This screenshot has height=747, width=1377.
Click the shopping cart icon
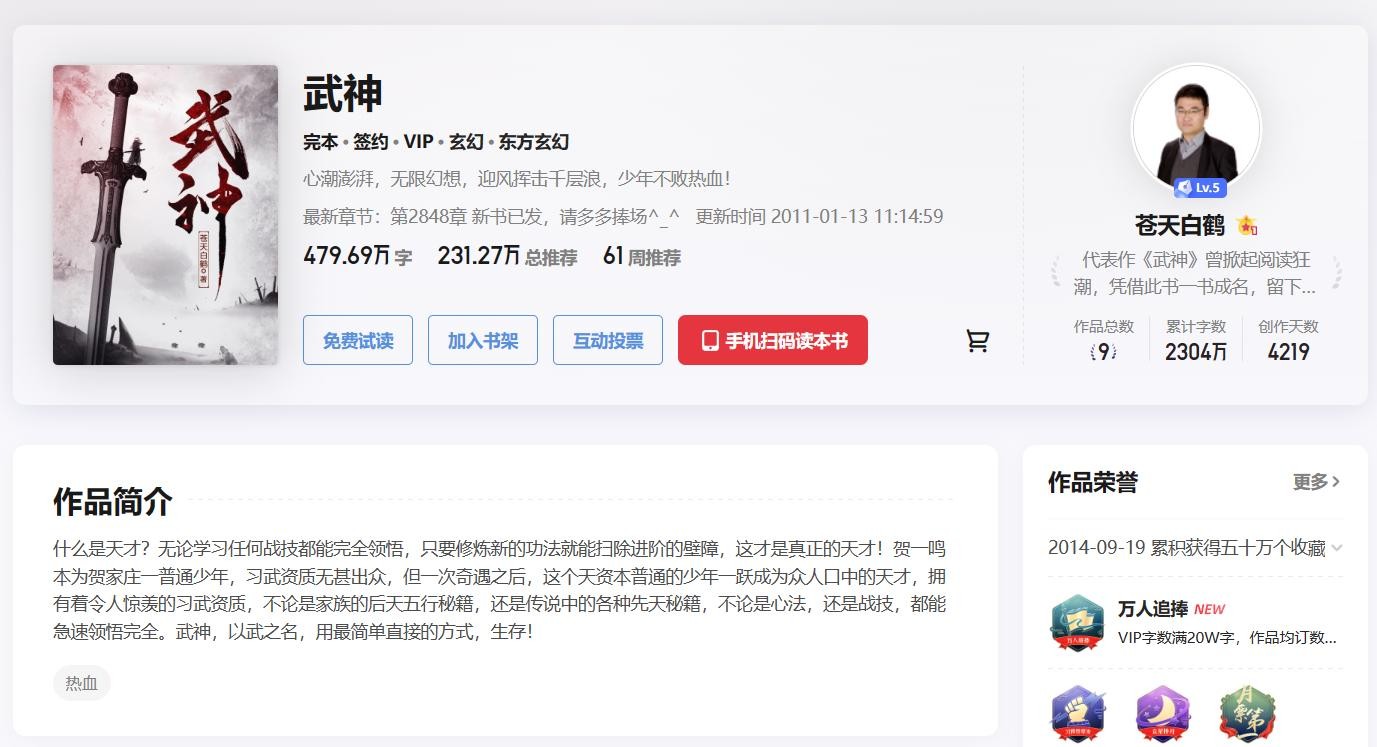coord(977,341)
